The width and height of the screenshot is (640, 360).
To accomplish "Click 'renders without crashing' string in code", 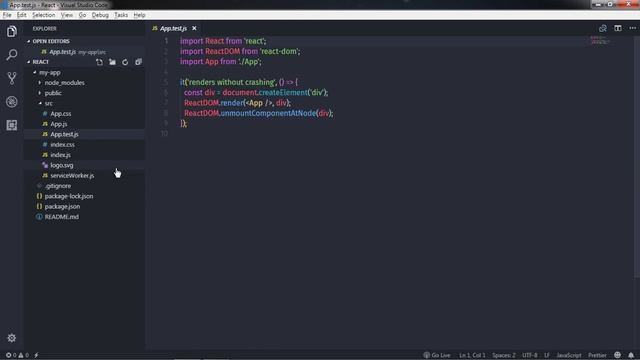I will click(231, 82).
